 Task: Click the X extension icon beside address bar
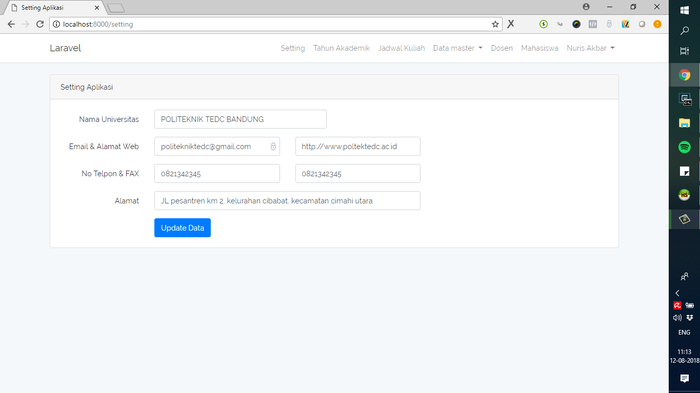click(511, 24)
